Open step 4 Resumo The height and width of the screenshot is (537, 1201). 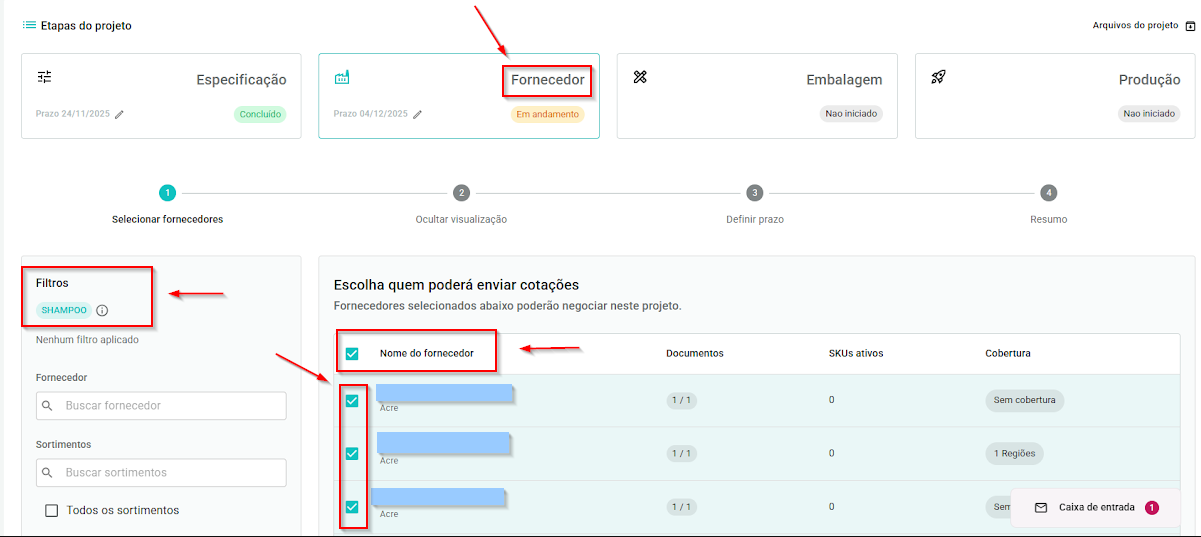[1048, 193]
